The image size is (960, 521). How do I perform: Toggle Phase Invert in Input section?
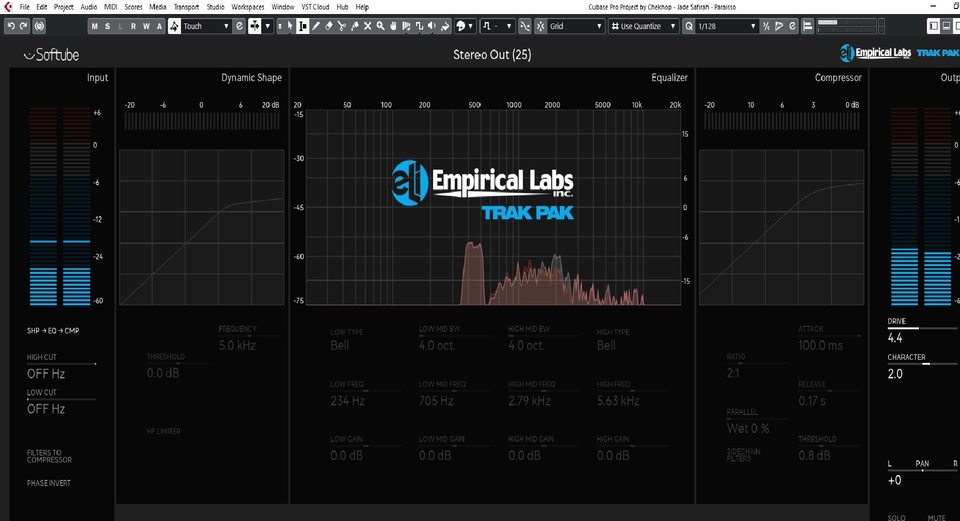pyautogui.click(x=48, y=483)
